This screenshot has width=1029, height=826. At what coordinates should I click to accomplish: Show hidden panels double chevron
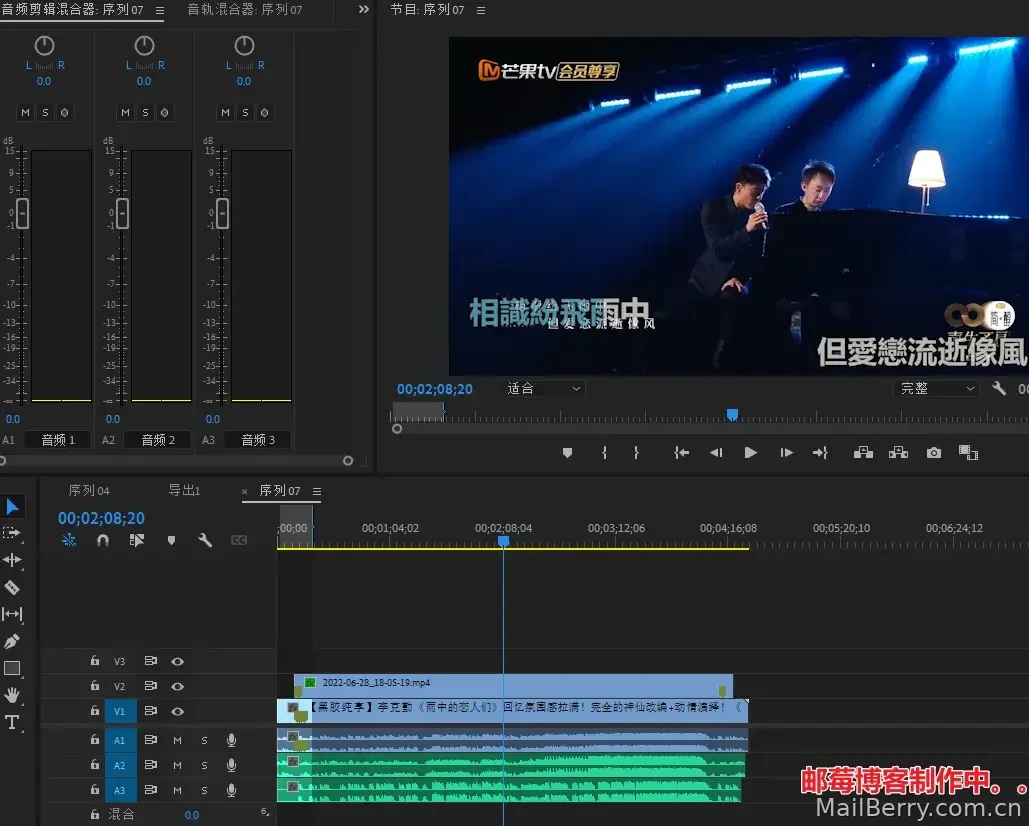pyautogui.click(x=364, y=9)
